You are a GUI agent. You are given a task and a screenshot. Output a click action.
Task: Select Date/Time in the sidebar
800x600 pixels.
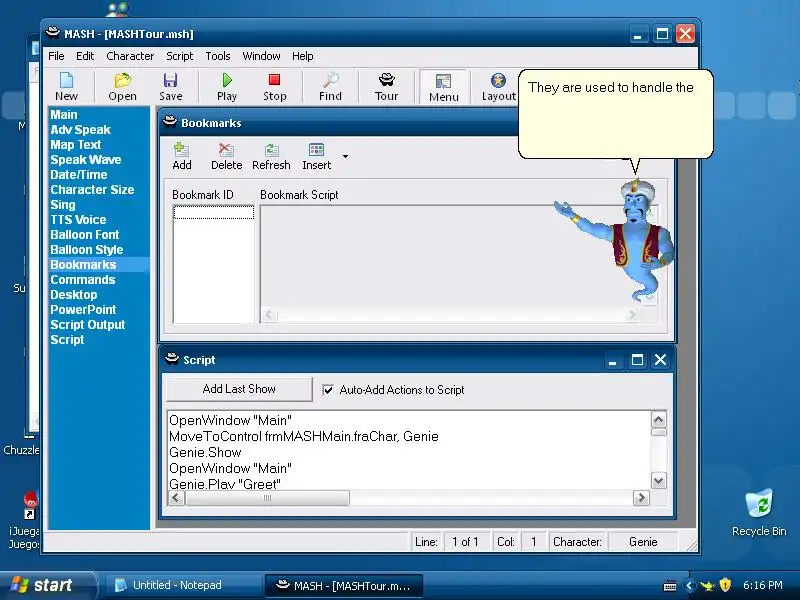click(79, 174)
